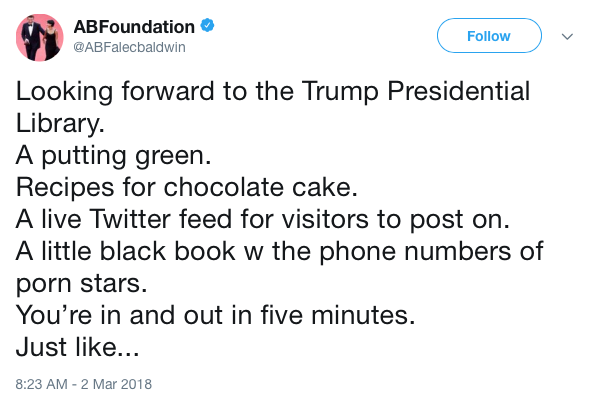
Task: Click the line about a live Twitter feed
Action: click(x=262, y=219)
